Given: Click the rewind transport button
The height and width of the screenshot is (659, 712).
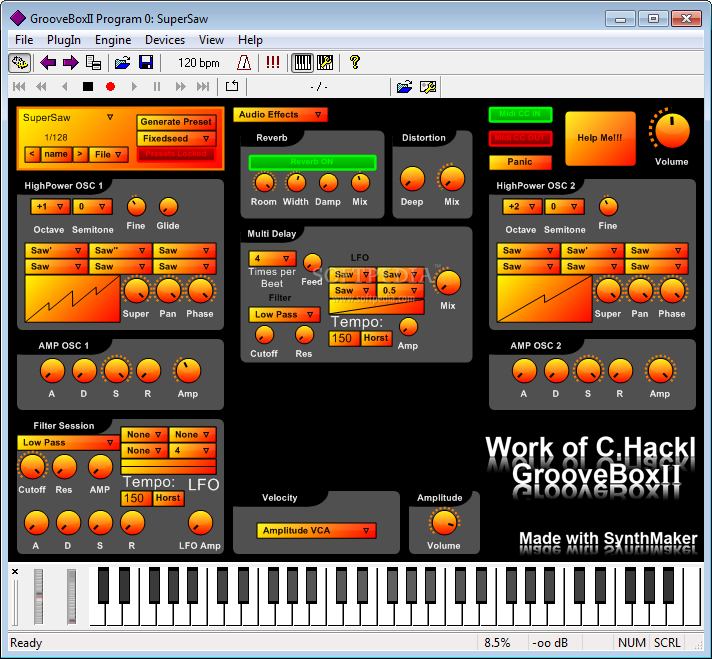Looking at the screenshot, I should click(x=41, y=87).
